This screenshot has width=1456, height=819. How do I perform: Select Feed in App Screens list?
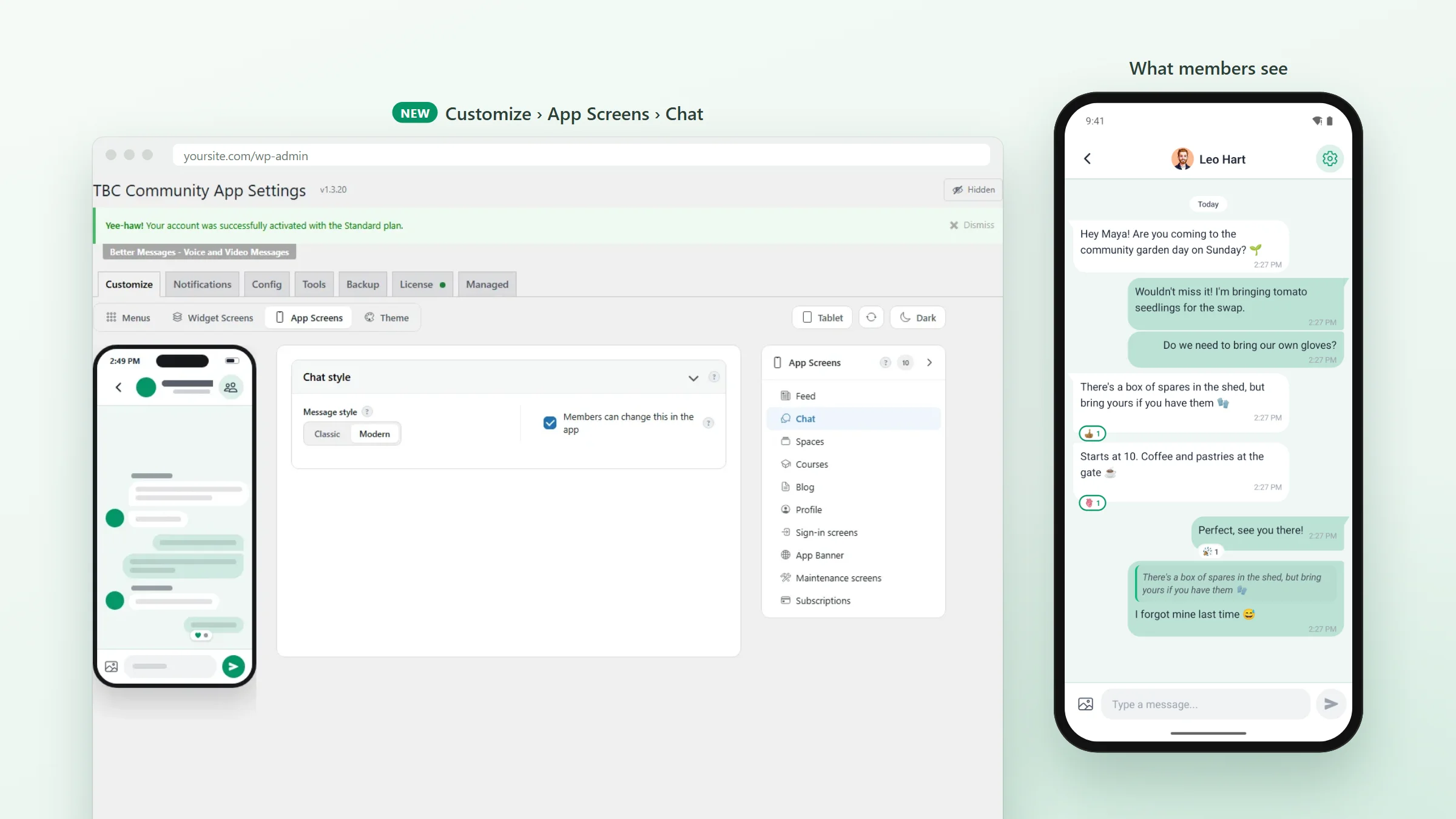pyautogui.click(x=854, y=396)
